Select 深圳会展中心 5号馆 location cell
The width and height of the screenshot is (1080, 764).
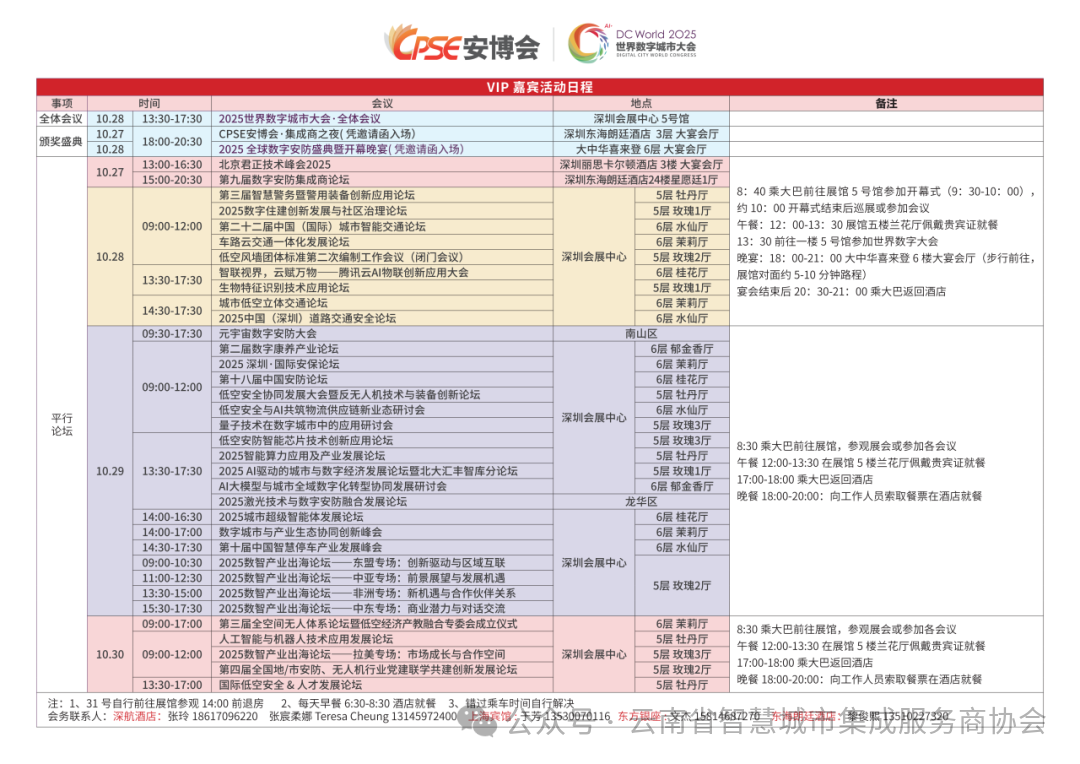641,118
